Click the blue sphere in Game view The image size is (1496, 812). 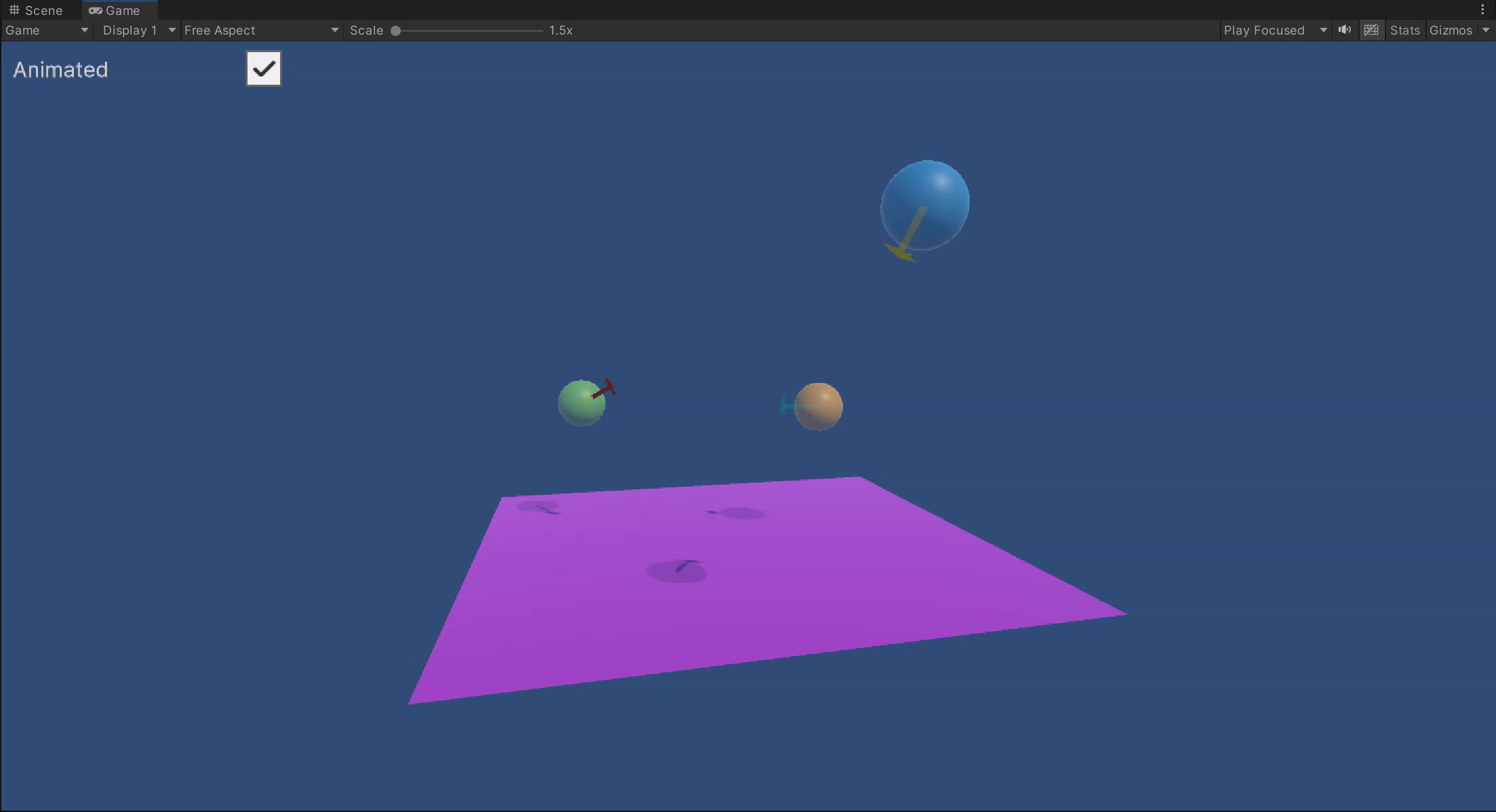[x=925, y=205]
